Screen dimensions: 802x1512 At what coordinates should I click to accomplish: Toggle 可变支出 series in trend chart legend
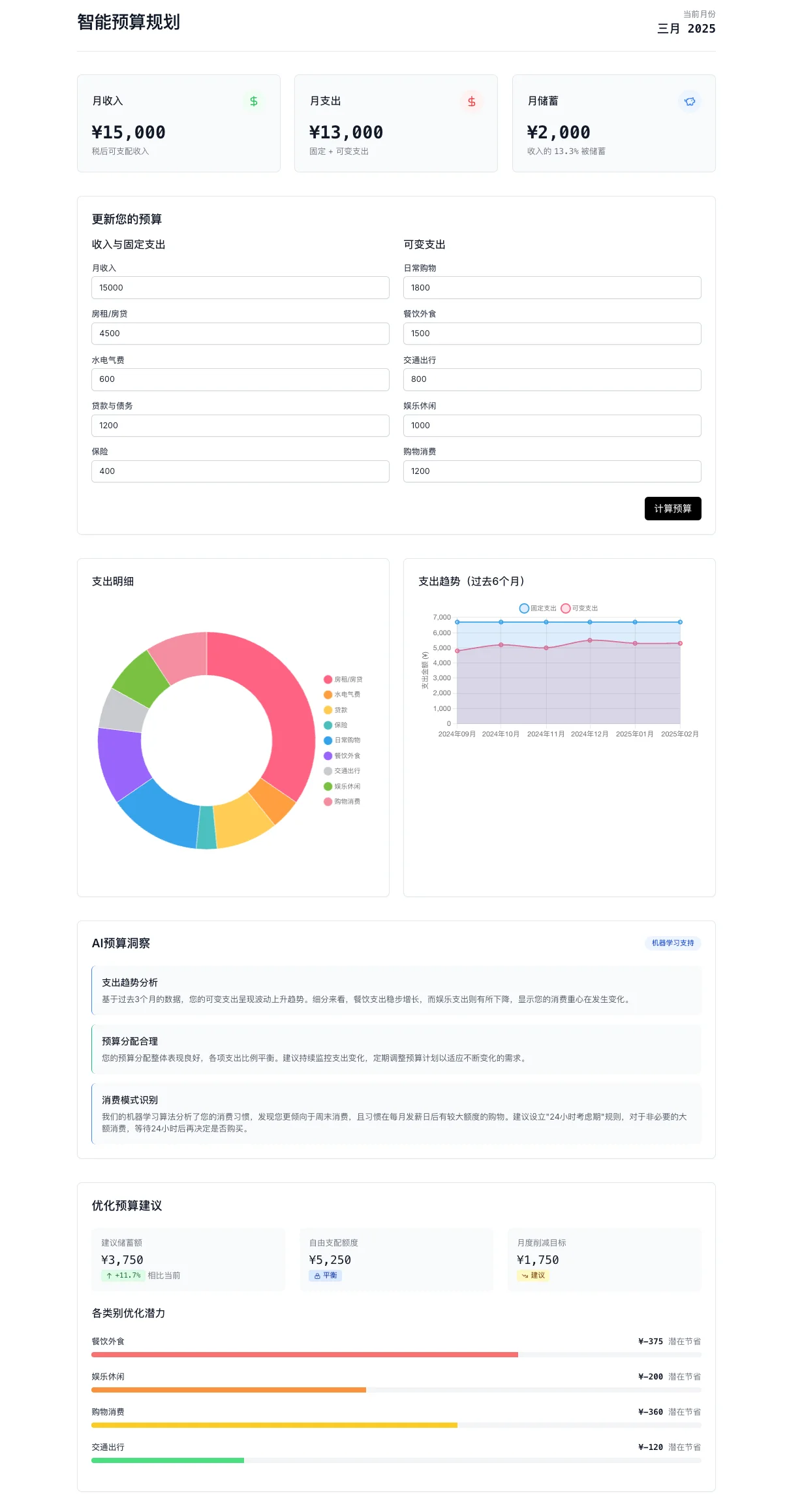pos(579,608)
